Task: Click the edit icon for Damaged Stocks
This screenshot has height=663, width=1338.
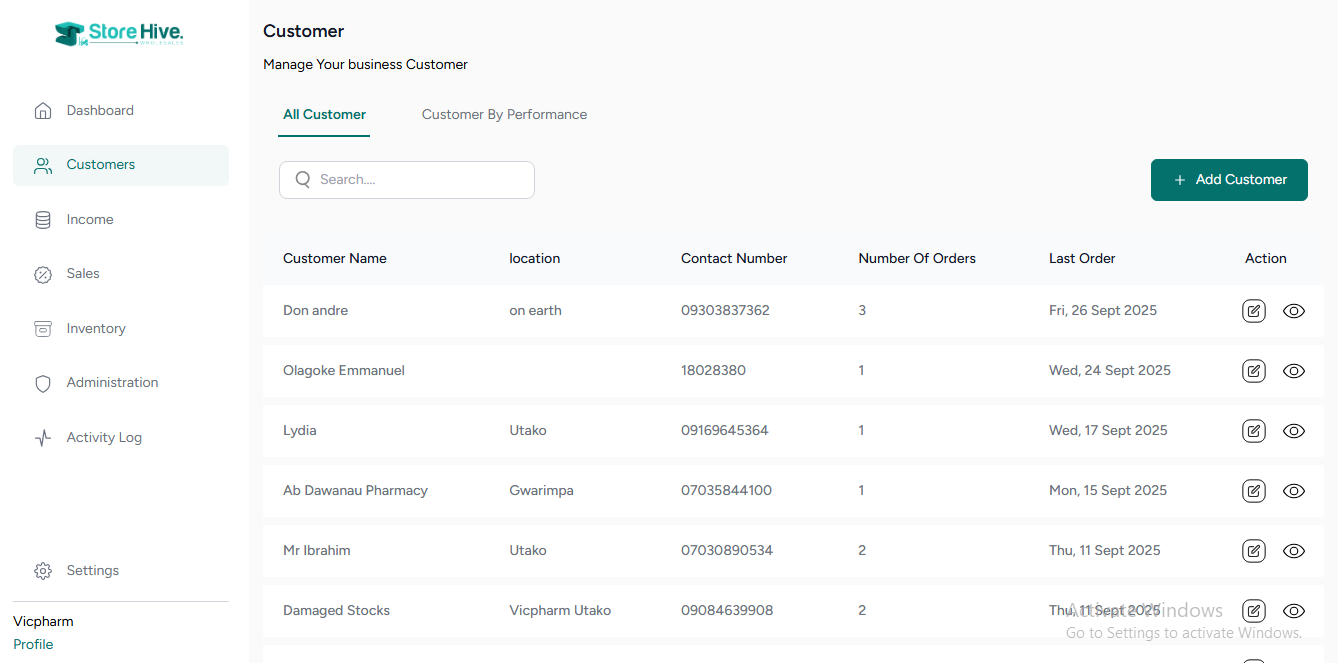Action: 1253,611
